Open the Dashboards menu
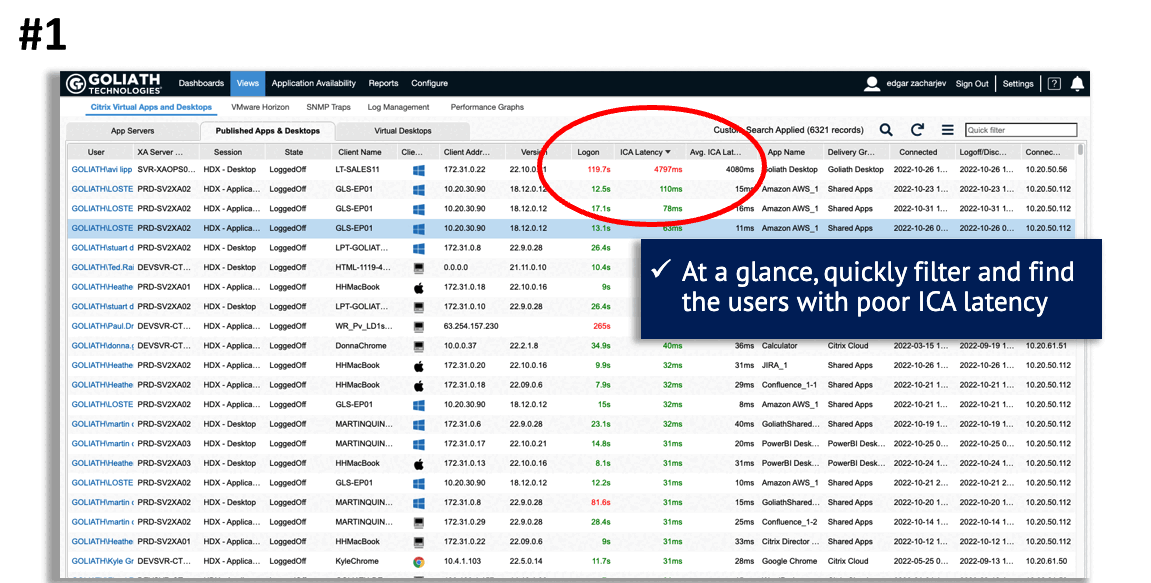Viewport: 1151px width, 583px height. [x=201, y=84]
